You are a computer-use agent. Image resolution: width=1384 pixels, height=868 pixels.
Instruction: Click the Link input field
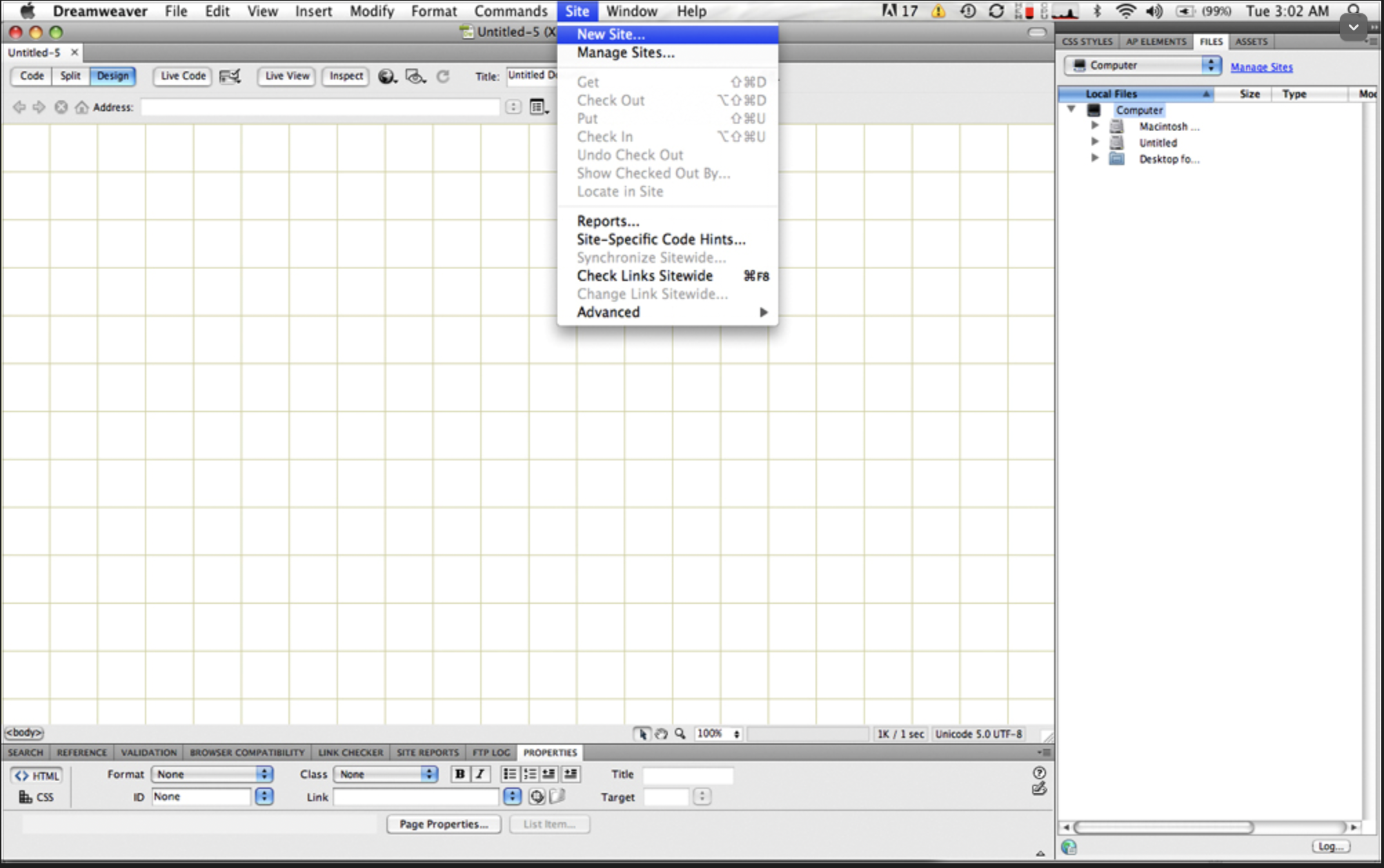415,797
